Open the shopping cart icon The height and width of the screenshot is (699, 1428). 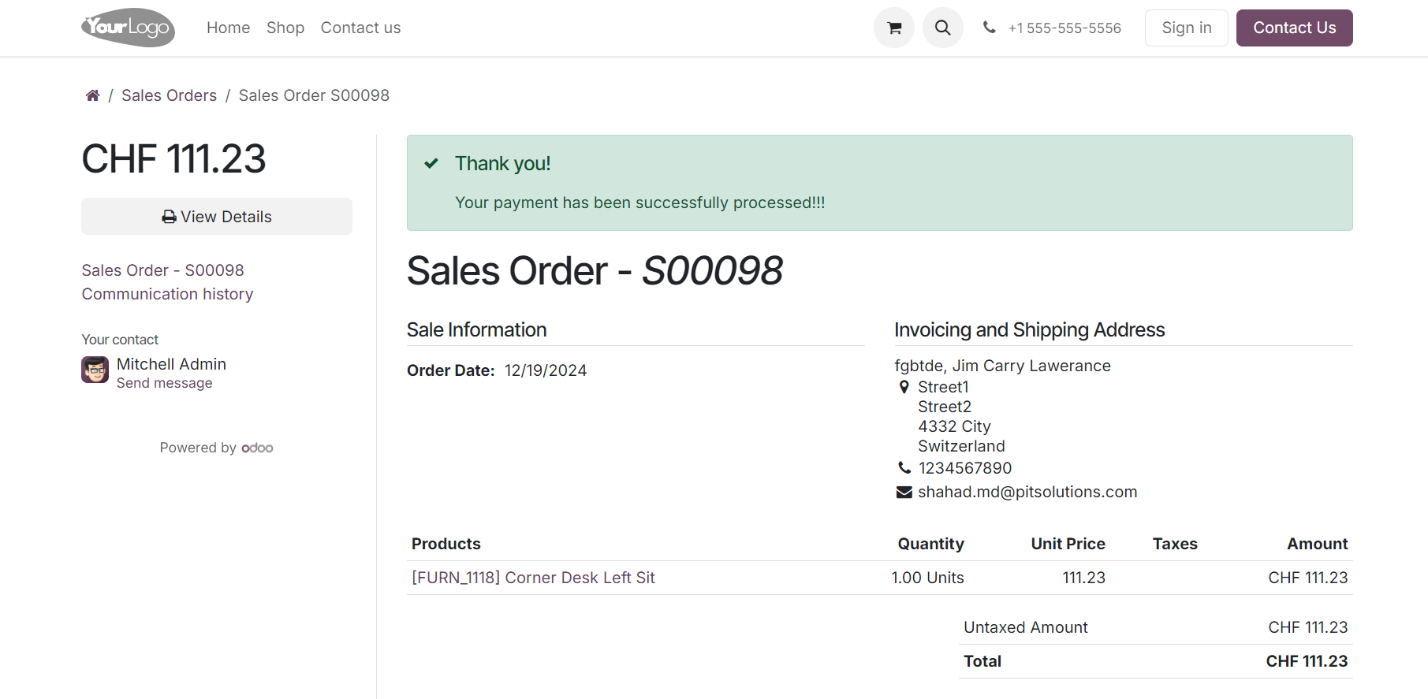(893, 27)
